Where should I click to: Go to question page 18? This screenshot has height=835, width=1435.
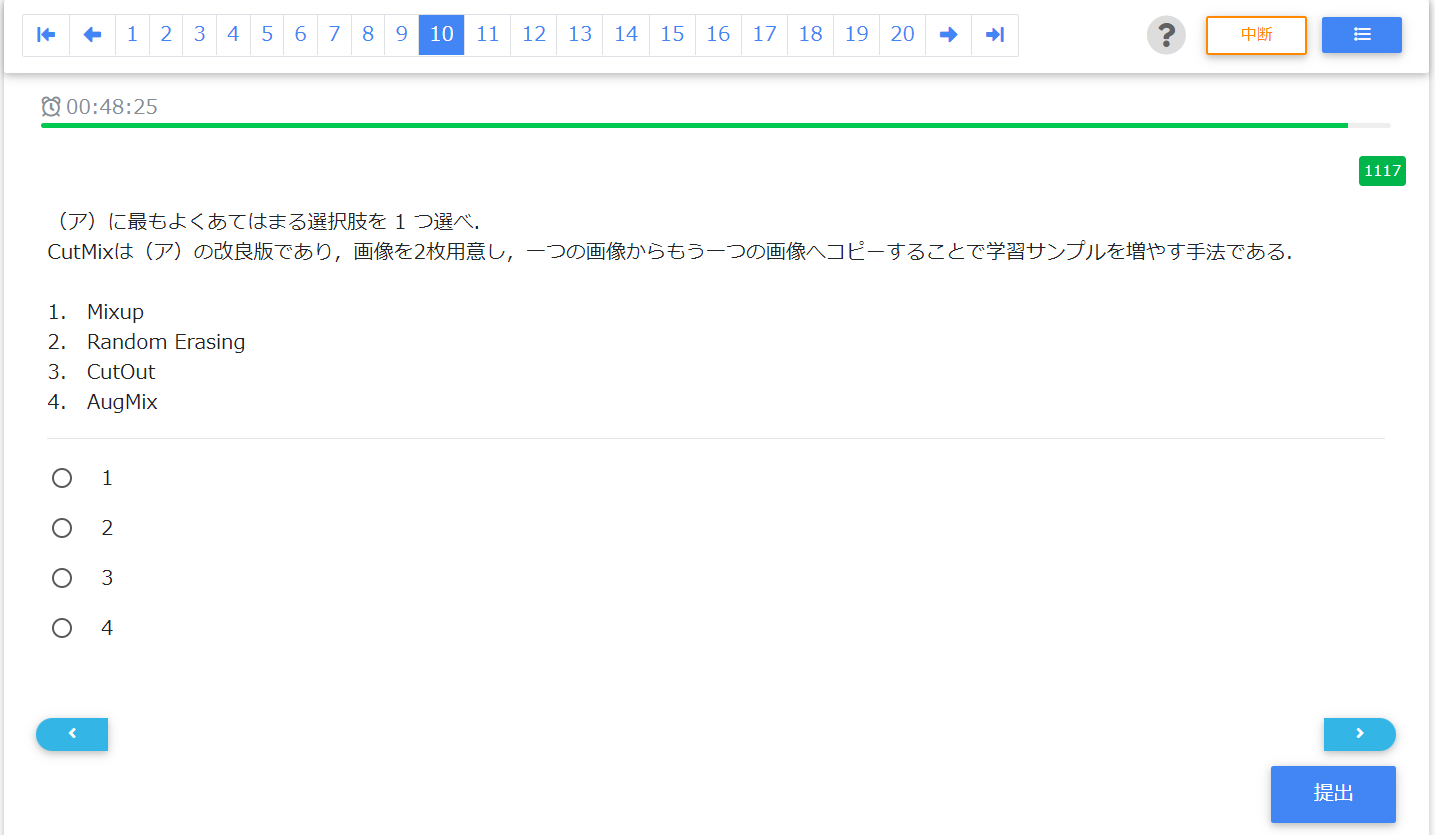click(x=811, y=35)
